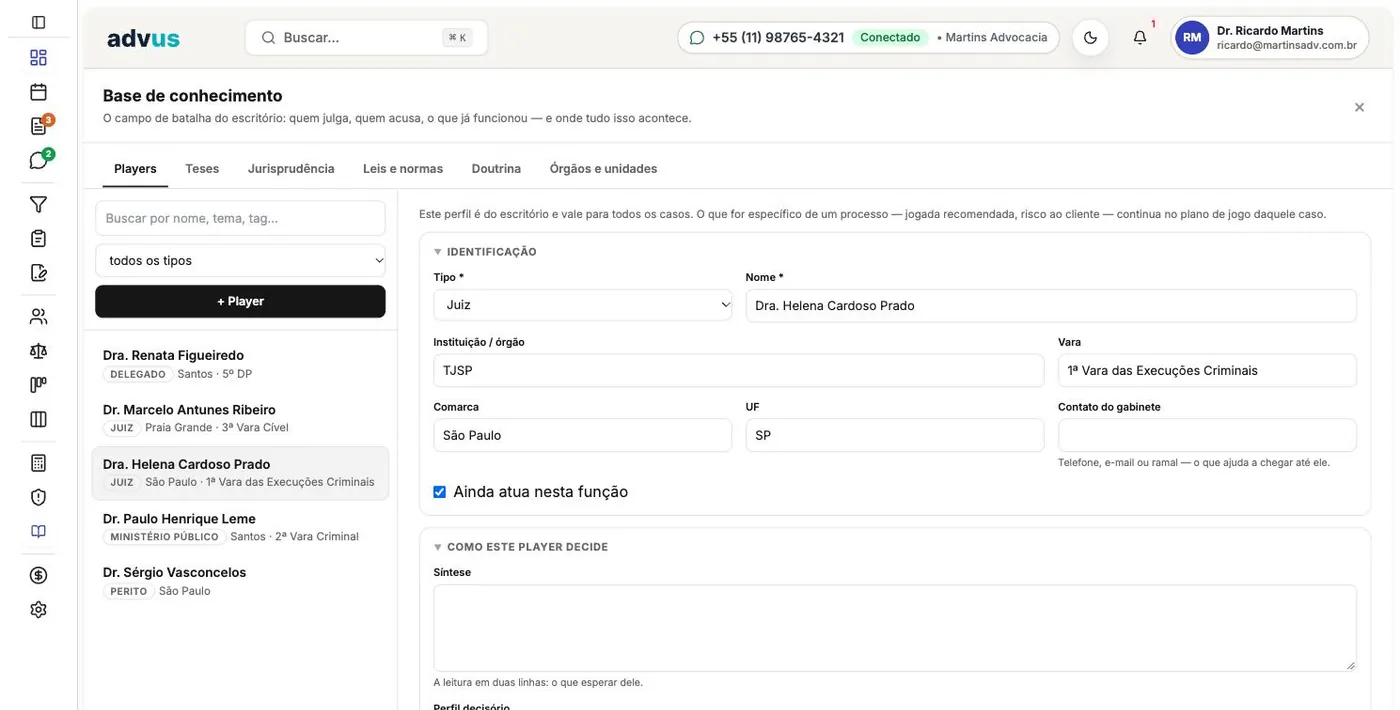Screen dimensions: 1400x710
Task: Open the columns layout icon
Action: click(x=38, y=419)
